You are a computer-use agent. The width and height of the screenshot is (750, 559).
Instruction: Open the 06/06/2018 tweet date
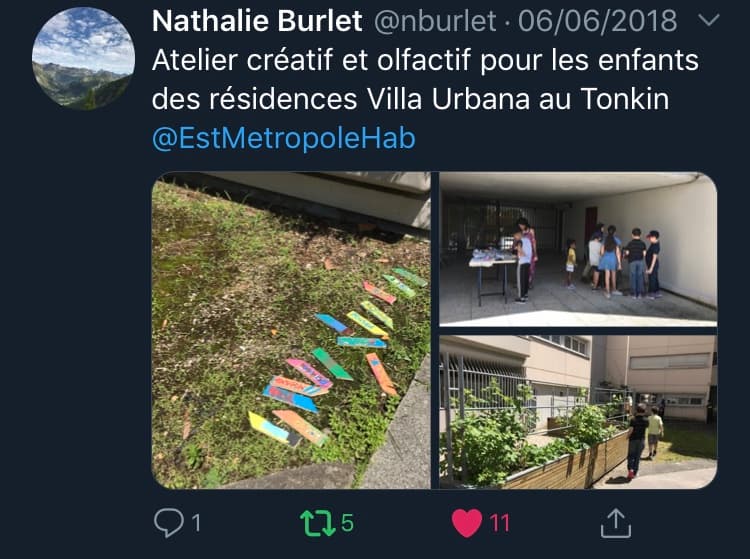click(x=597, y=21)
